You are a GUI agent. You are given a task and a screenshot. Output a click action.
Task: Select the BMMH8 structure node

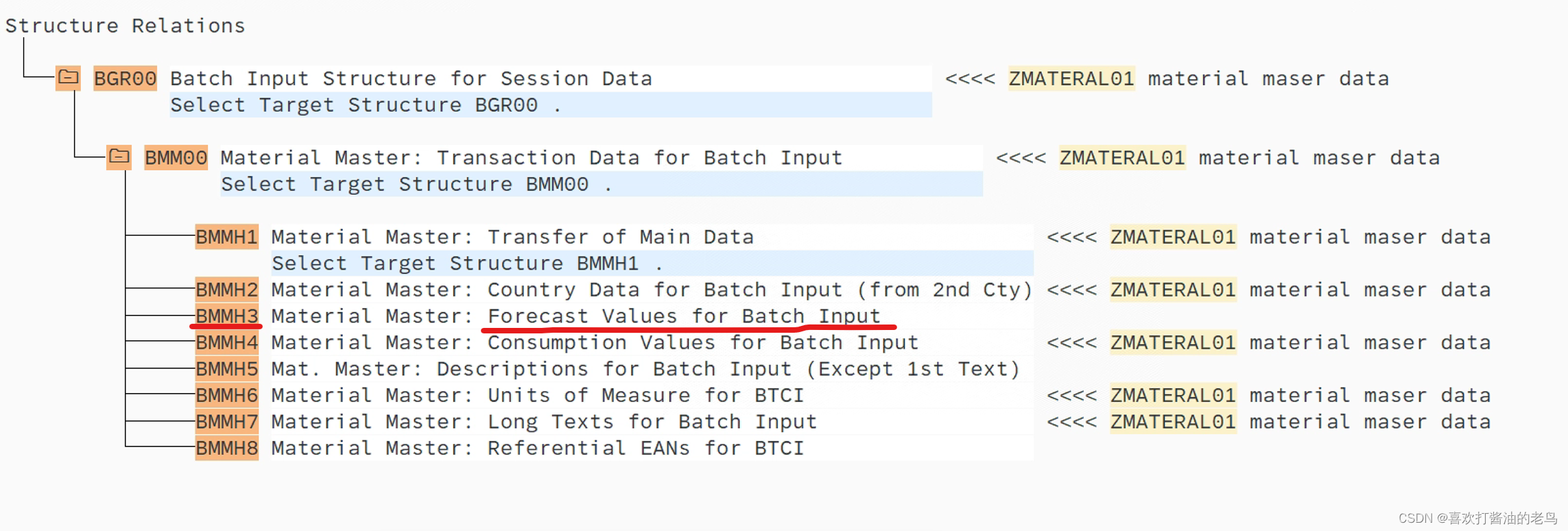point(226,448)
